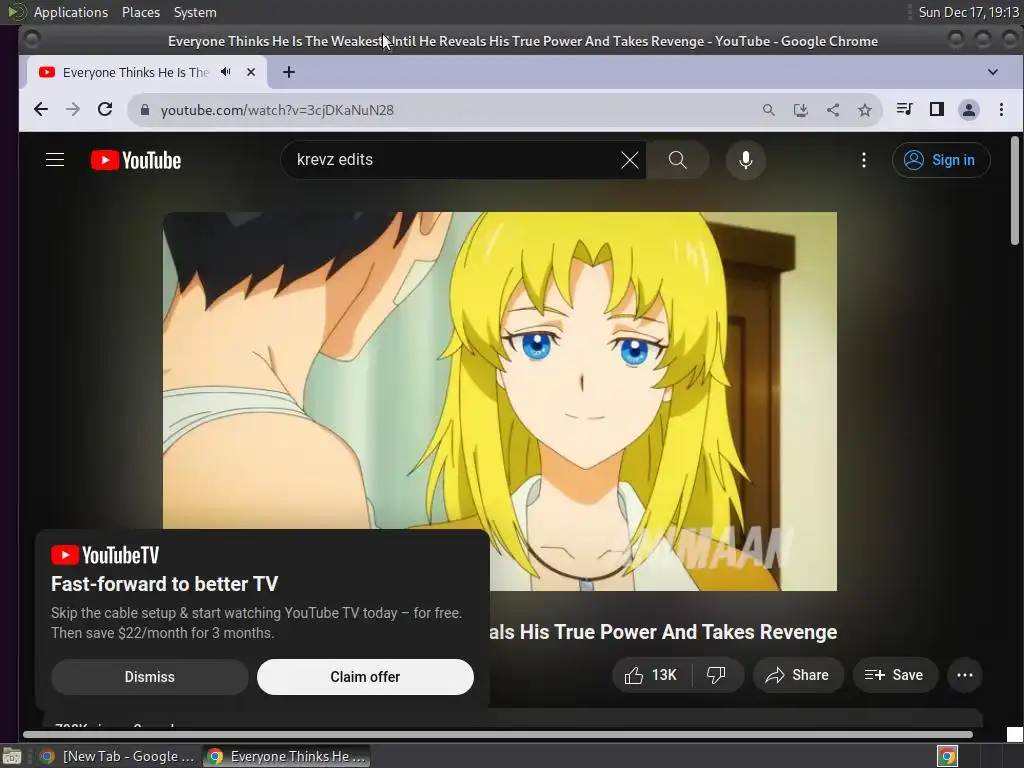Open the Chrome profile avatar
The width and height of the screenshot is (1024, 768).
pyautogui.click(x=968, y=110)
